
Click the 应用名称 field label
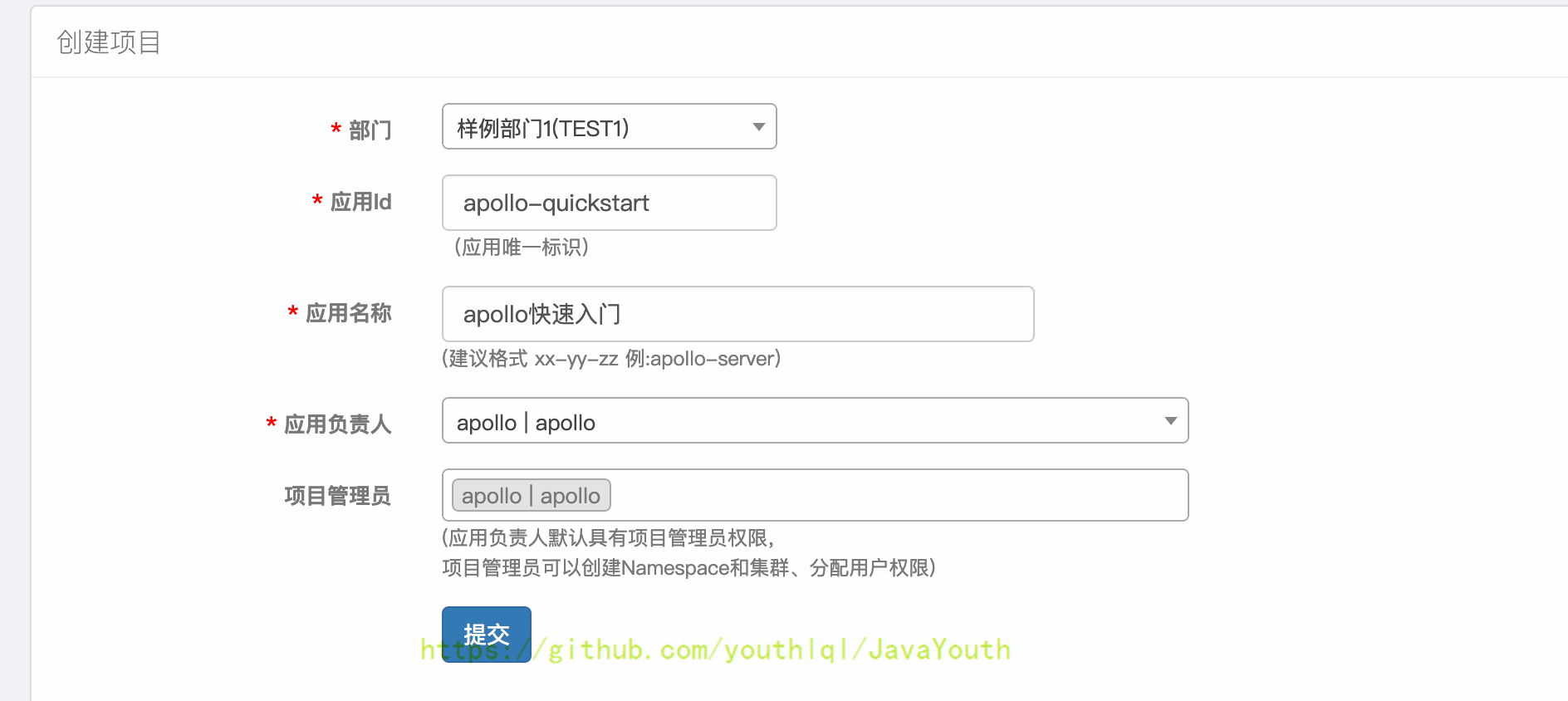[x=348, y=313]
